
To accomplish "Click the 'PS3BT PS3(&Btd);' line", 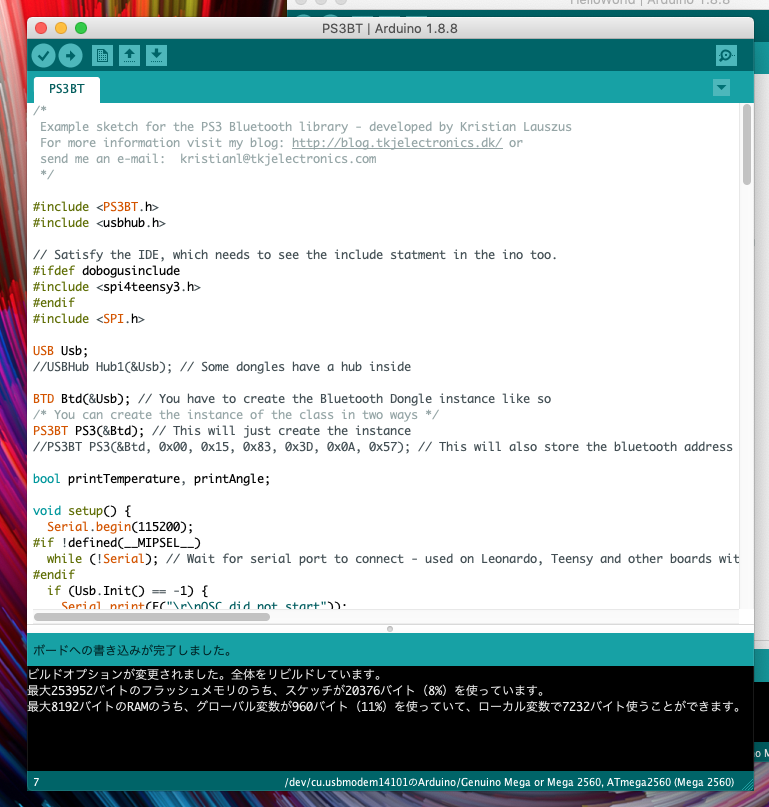I will click(x=222, y=431).
